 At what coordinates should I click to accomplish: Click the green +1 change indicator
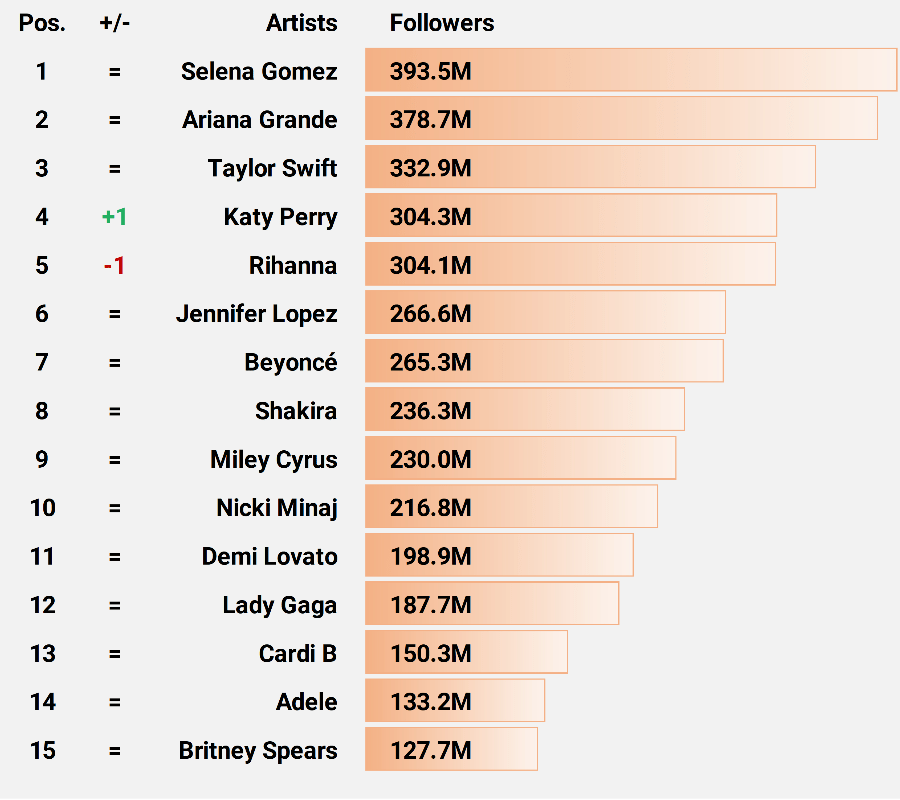pos(115,217)
